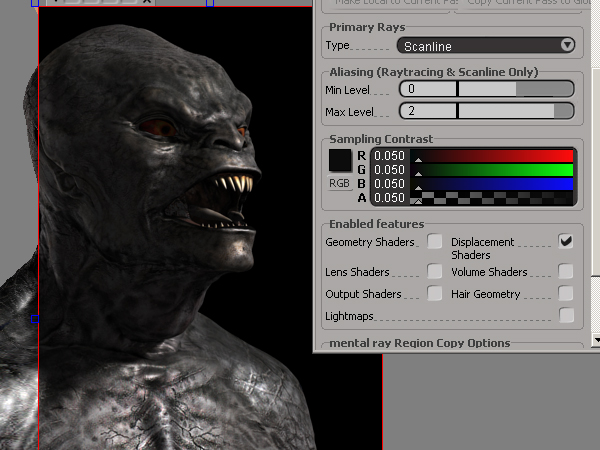
Task: Enable the Geometry Shaders checkbox
Action: tap(435, 241)
